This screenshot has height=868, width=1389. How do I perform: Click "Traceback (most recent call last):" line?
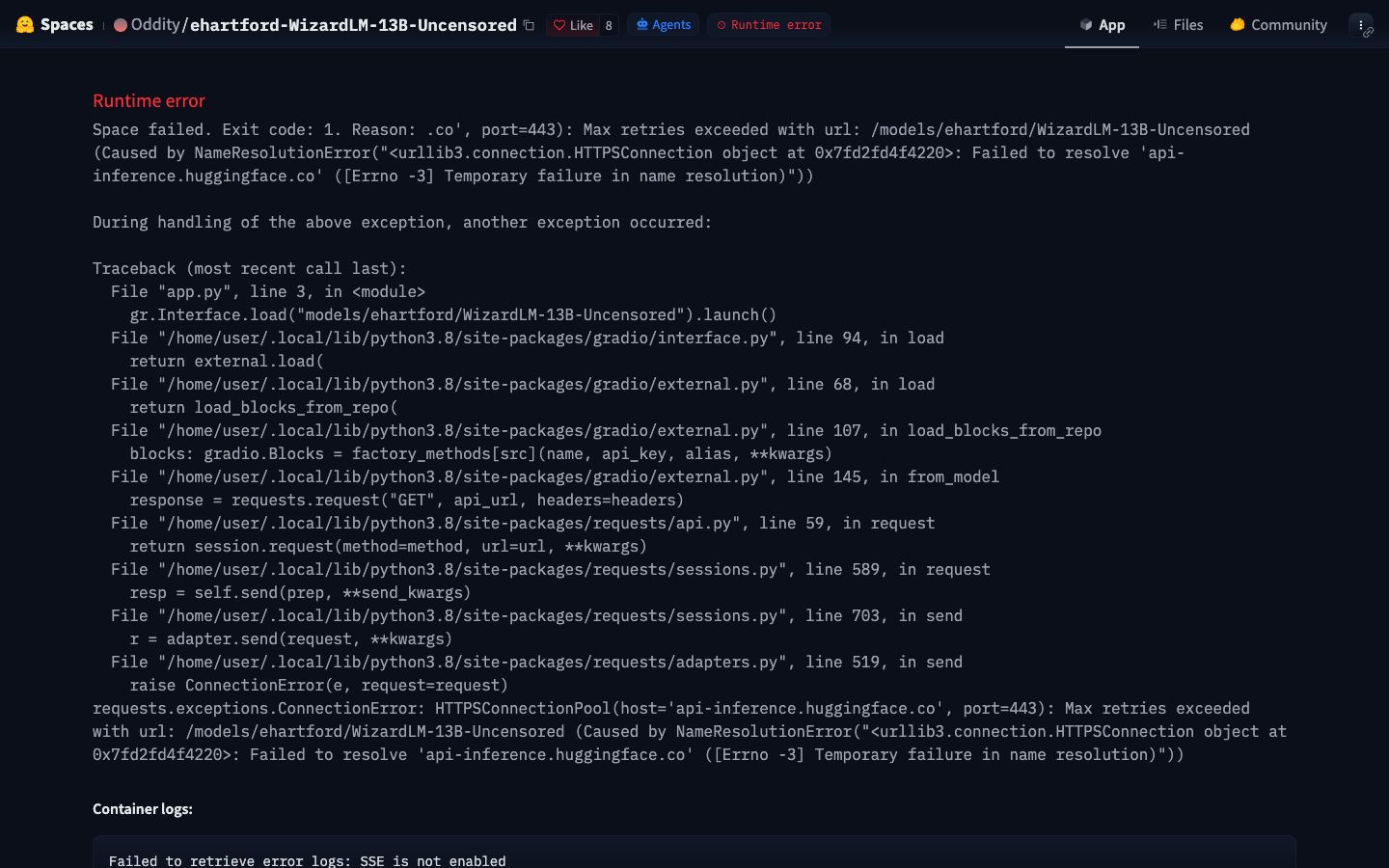pyautogui.click(x=250, y=269)
